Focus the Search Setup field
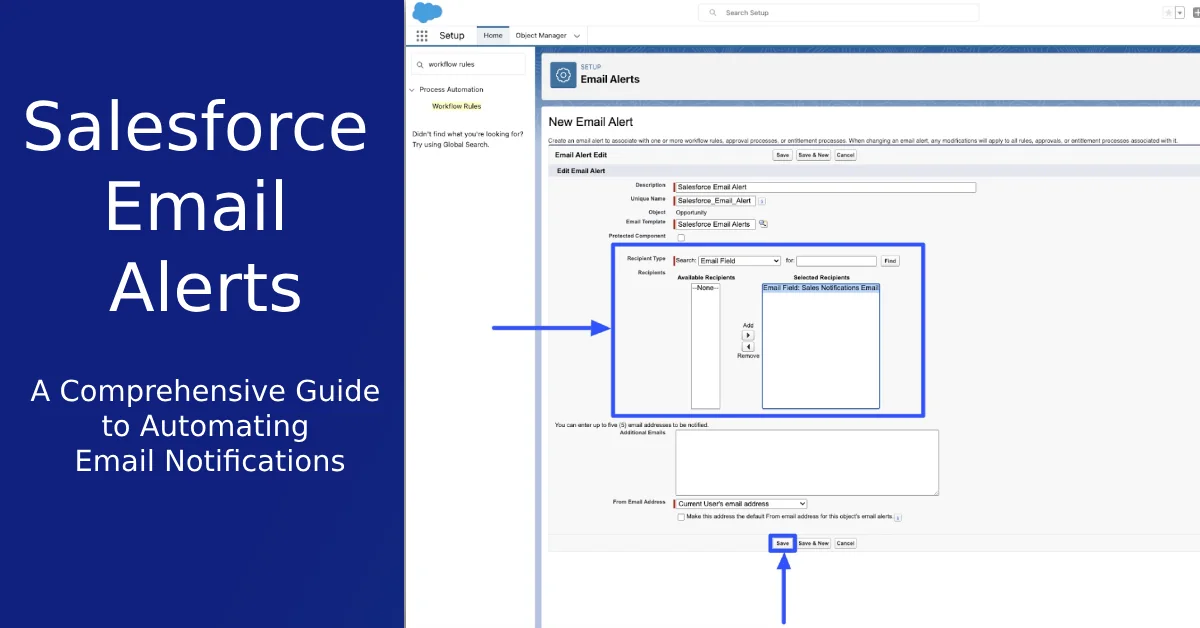 pos(838,13)
